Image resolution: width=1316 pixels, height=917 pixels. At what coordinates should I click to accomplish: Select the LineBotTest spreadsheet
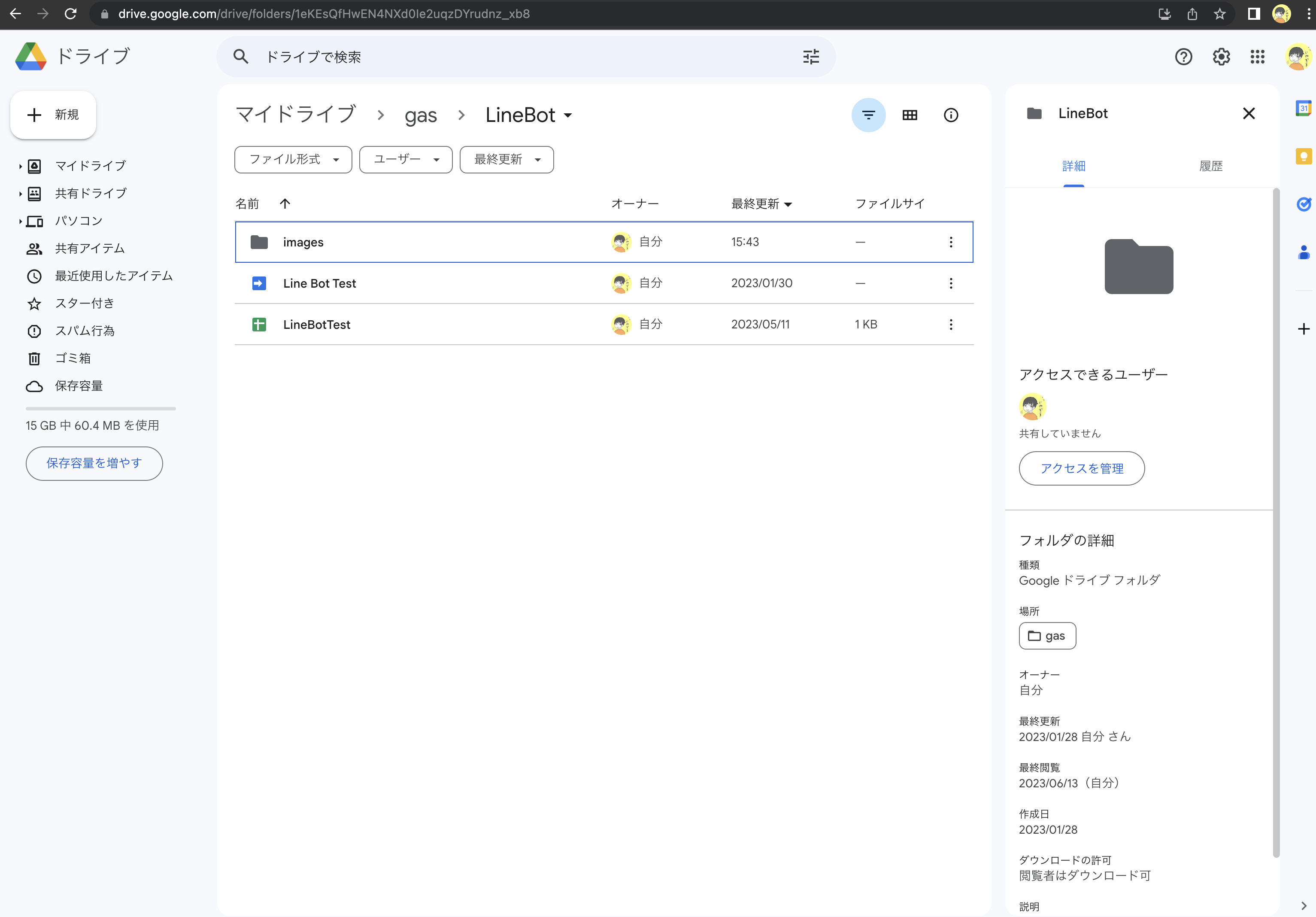point(604,325)
